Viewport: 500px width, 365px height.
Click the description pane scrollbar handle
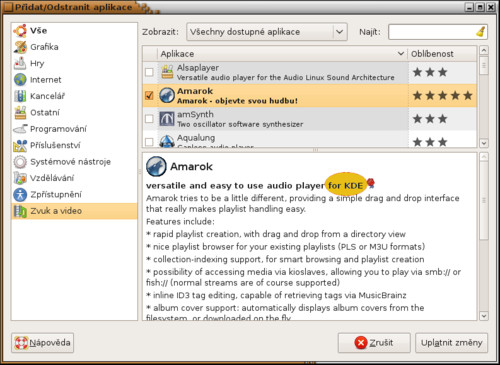click(484, 201)
